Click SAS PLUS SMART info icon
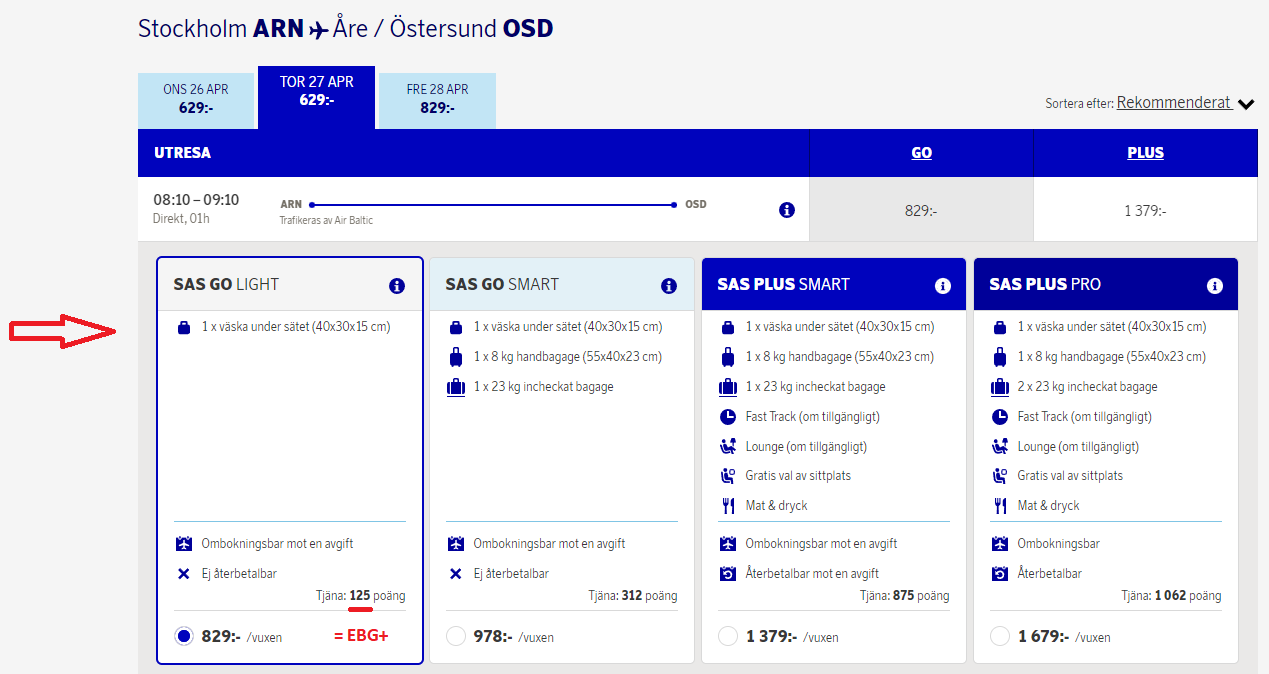This screenshot has height=674, width=1269. click(x=942, y=286)
